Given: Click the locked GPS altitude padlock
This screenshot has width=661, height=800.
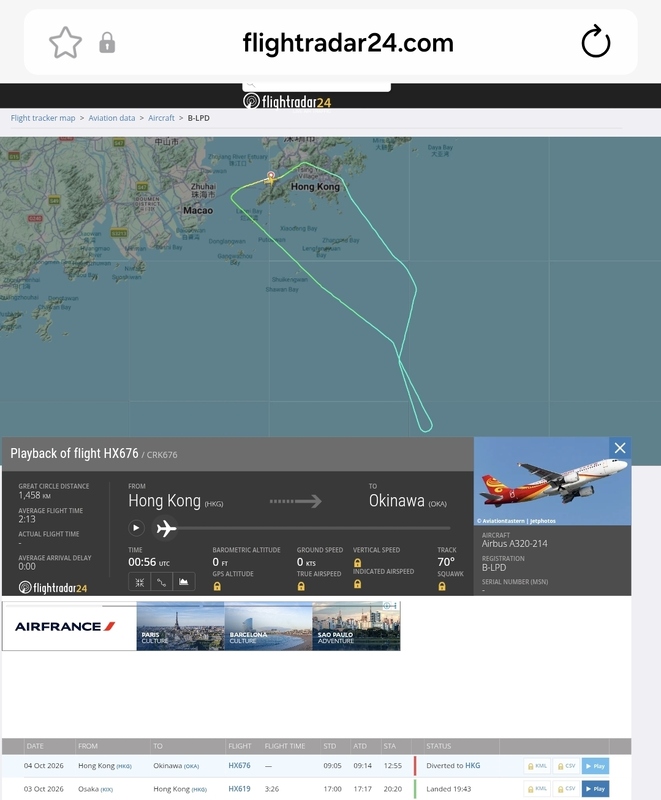Looking at the screenshot, I should pyautogui.click(x=217, y=587).
